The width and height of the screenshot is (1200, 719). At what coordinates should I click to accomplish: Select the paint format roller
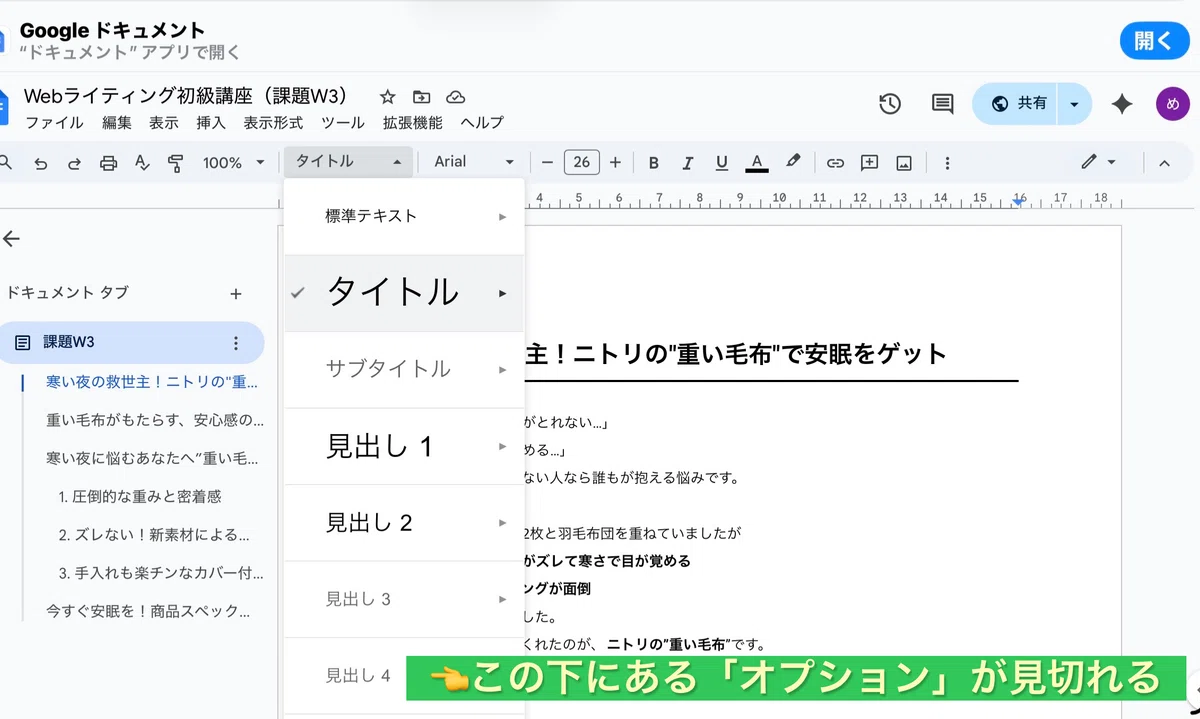[176, 162]
